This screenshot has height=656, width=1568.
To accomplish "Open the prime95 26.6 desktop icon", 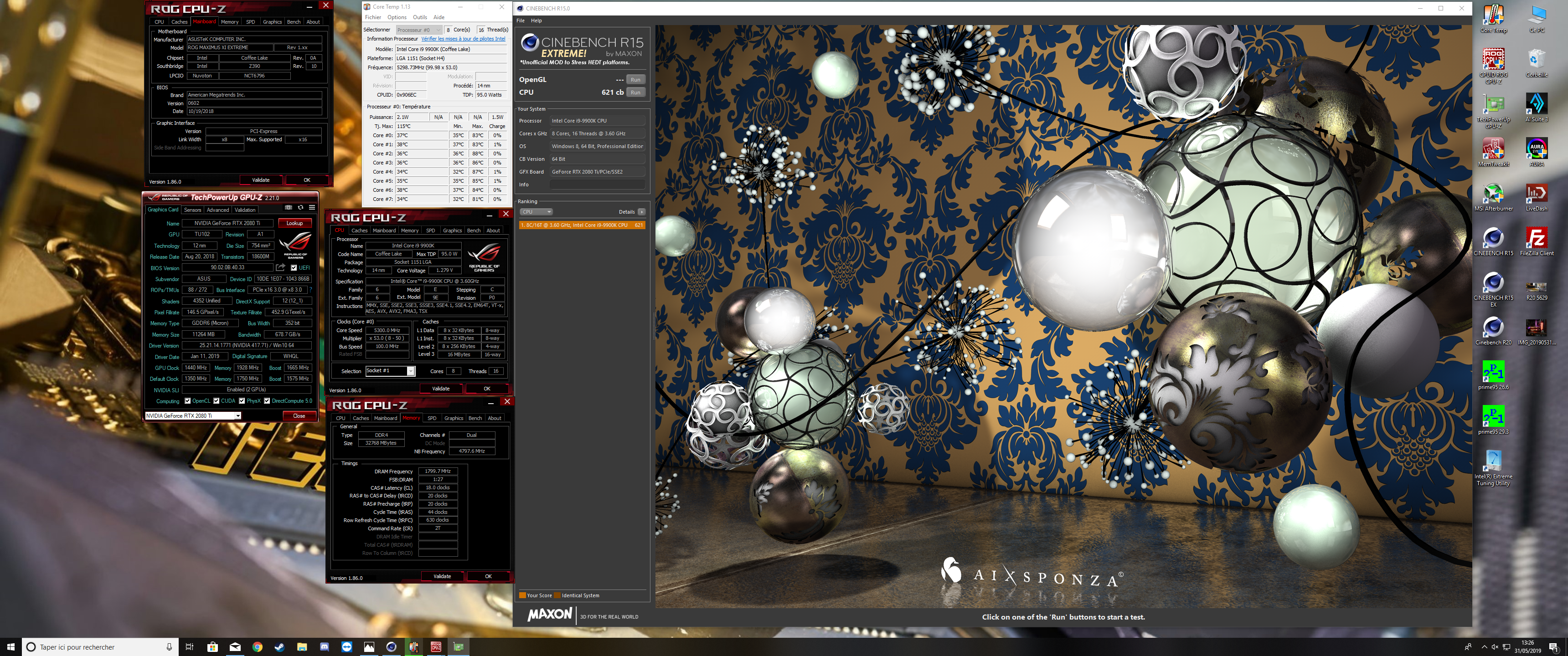I will pos(1493,375).
